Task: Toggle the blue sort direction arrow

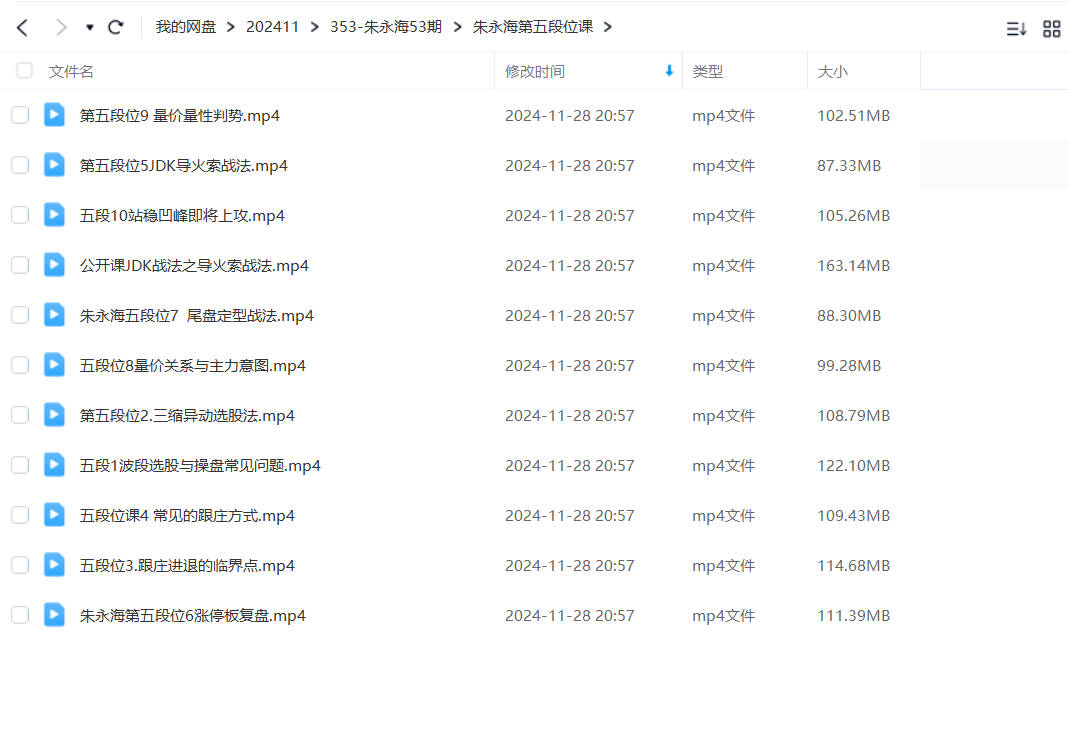Action: tap(669, 71)
